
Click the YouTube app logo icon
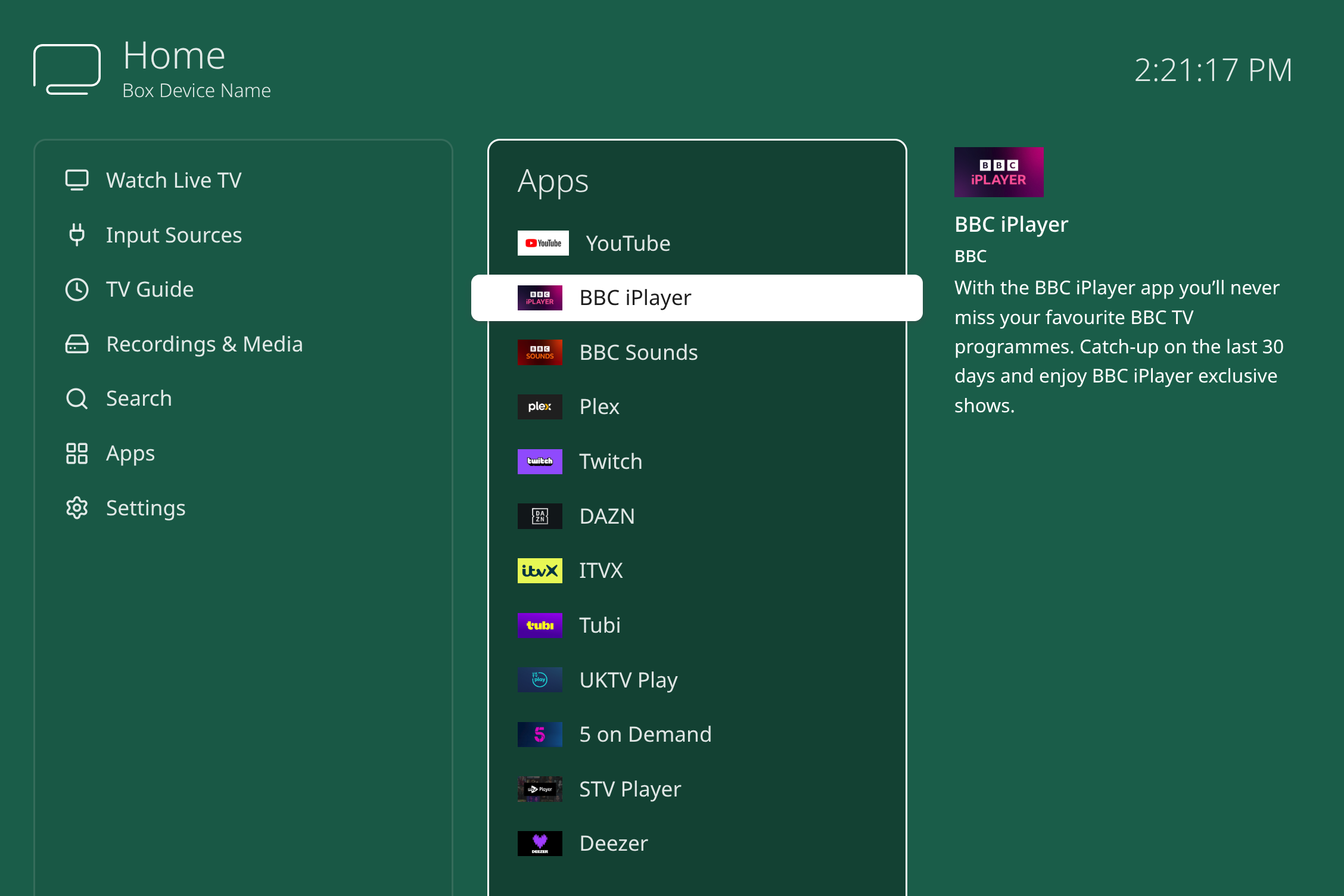[x=543, y=243]
